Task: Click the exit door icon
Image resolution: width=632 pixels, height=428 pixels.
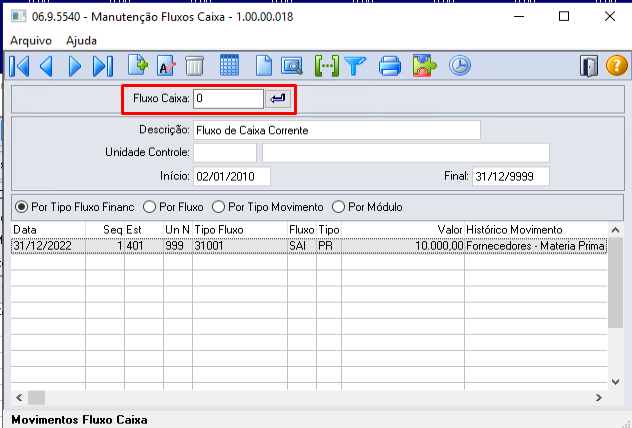Action: pos(589,66)
